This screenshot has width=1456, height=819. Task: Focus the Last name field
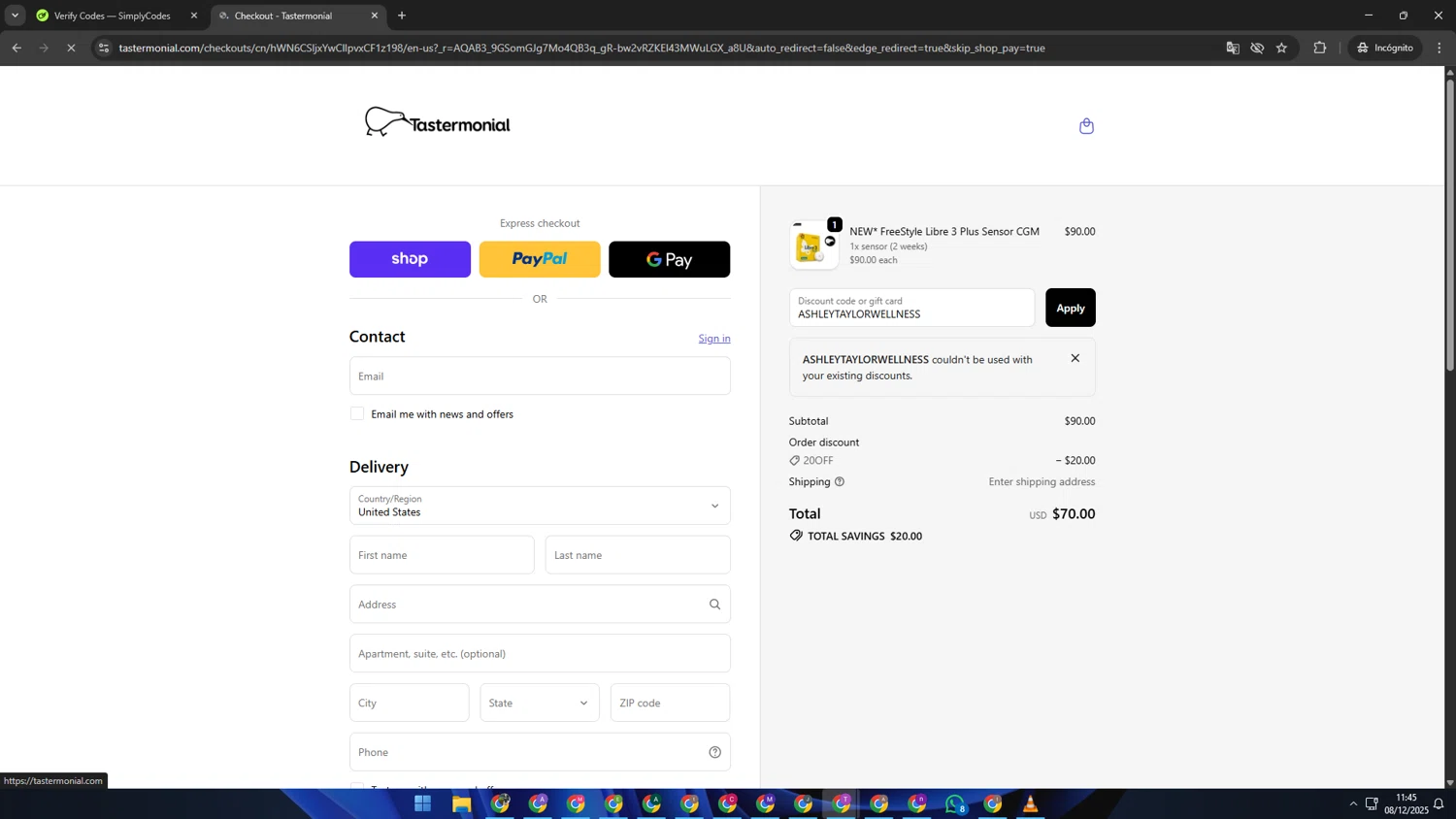pos(638,555)
